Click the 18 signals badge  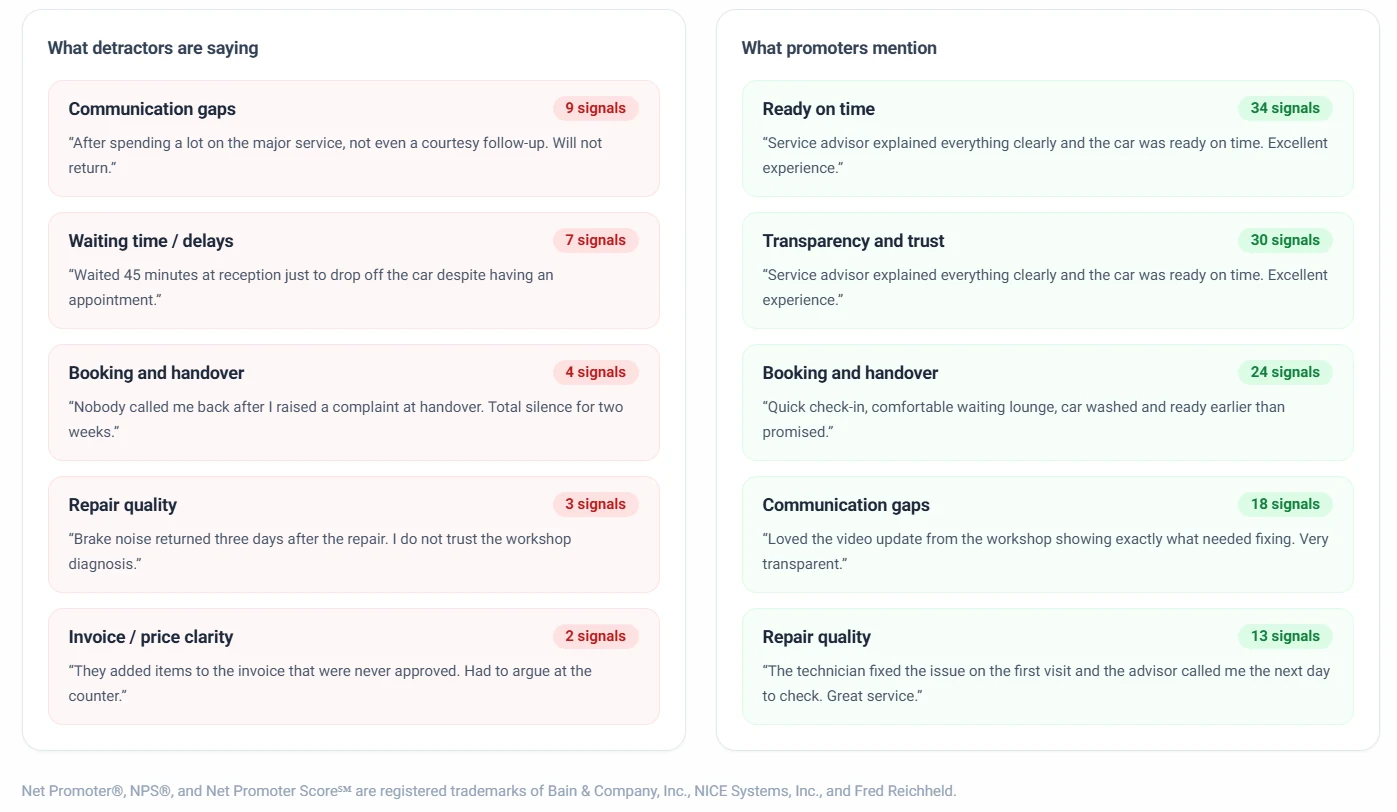point(1285,504)
